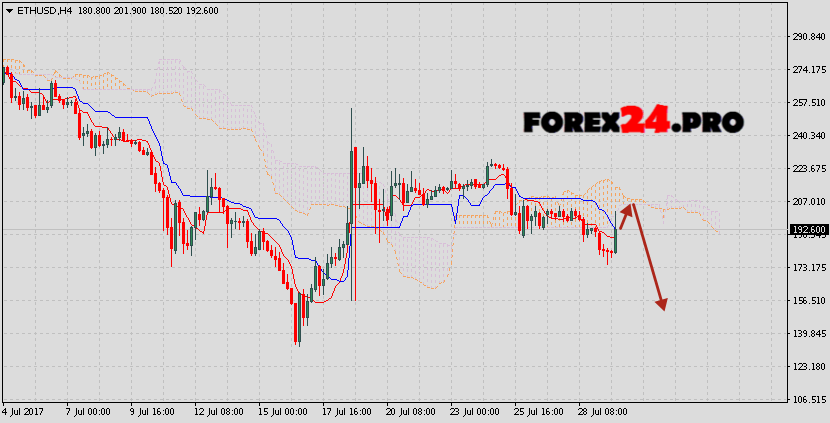Click the red upward forecast arrow
The height and width of the screenshot is (423, 830).
coord(625,215)
